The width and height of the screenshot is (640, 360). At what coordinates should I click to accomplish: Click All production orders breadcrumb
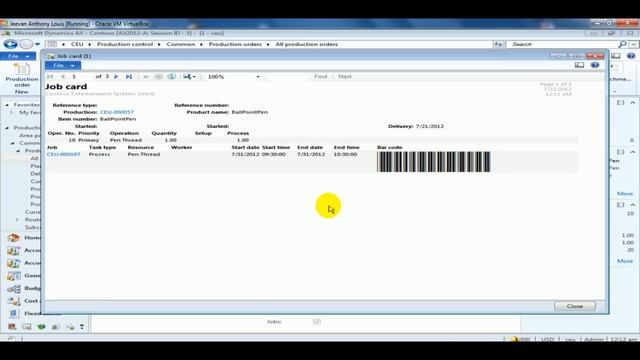pos(307,44)
